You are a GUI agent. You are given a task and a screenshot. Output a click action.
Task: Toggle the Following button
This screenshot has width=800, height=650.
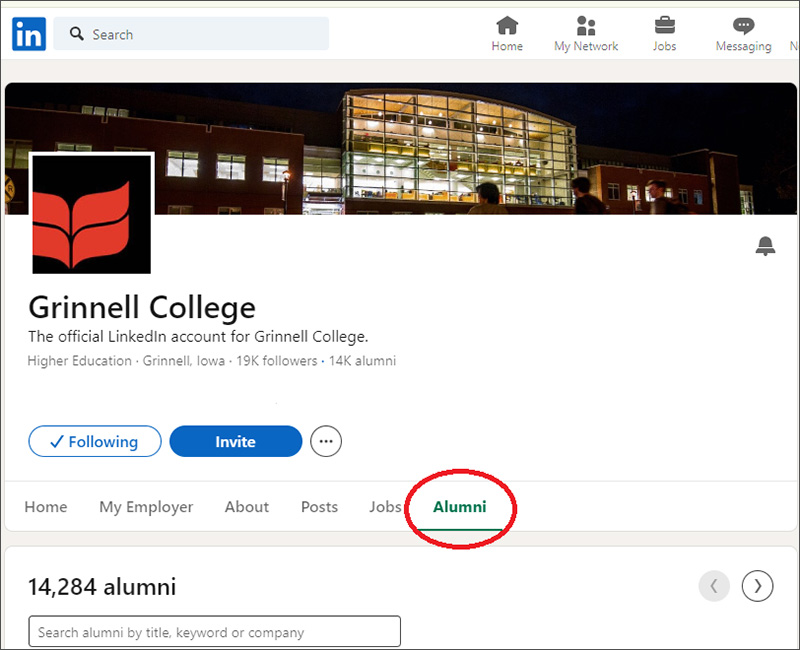pyautogui.click(x=95, y=441)
